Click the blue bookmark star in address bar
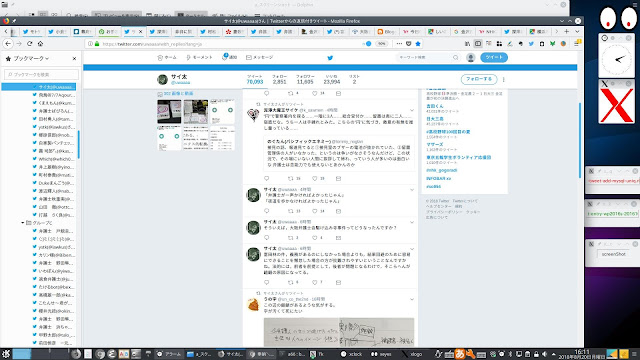The width and height of the screenshot is (640, 360). (418, 44)
